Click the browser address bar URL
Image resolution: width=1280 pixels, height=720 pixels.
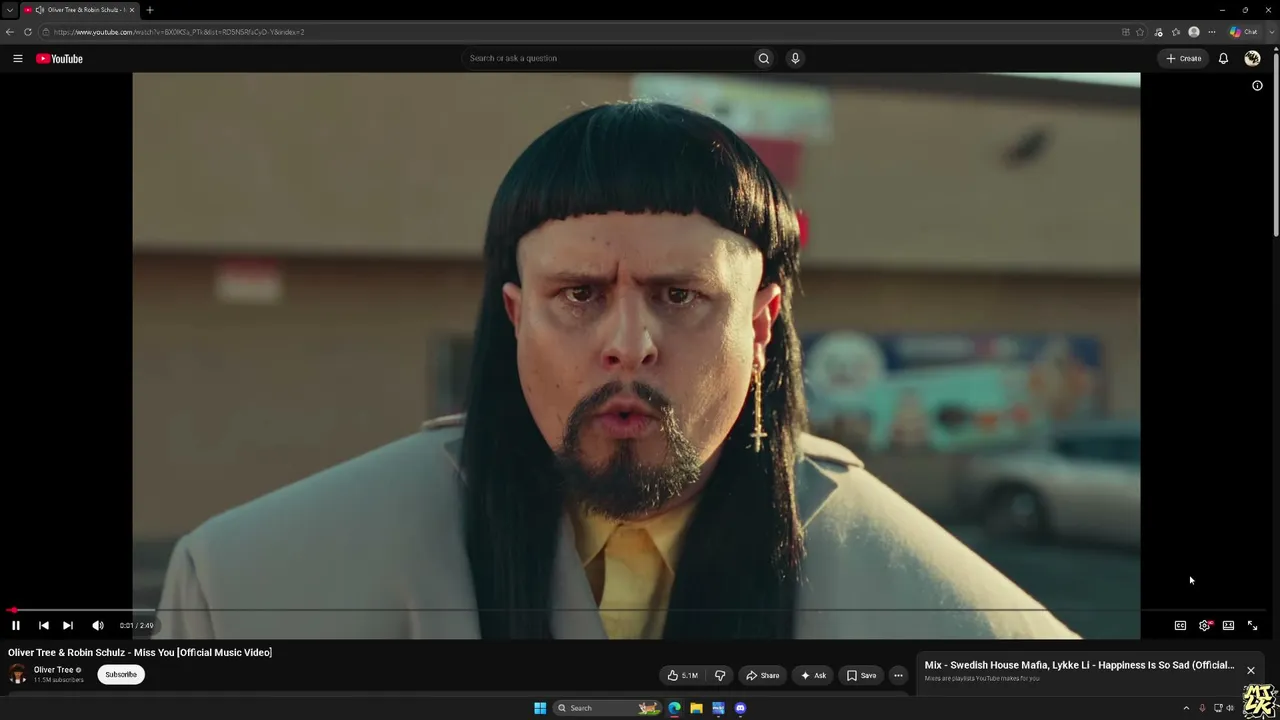179,32
